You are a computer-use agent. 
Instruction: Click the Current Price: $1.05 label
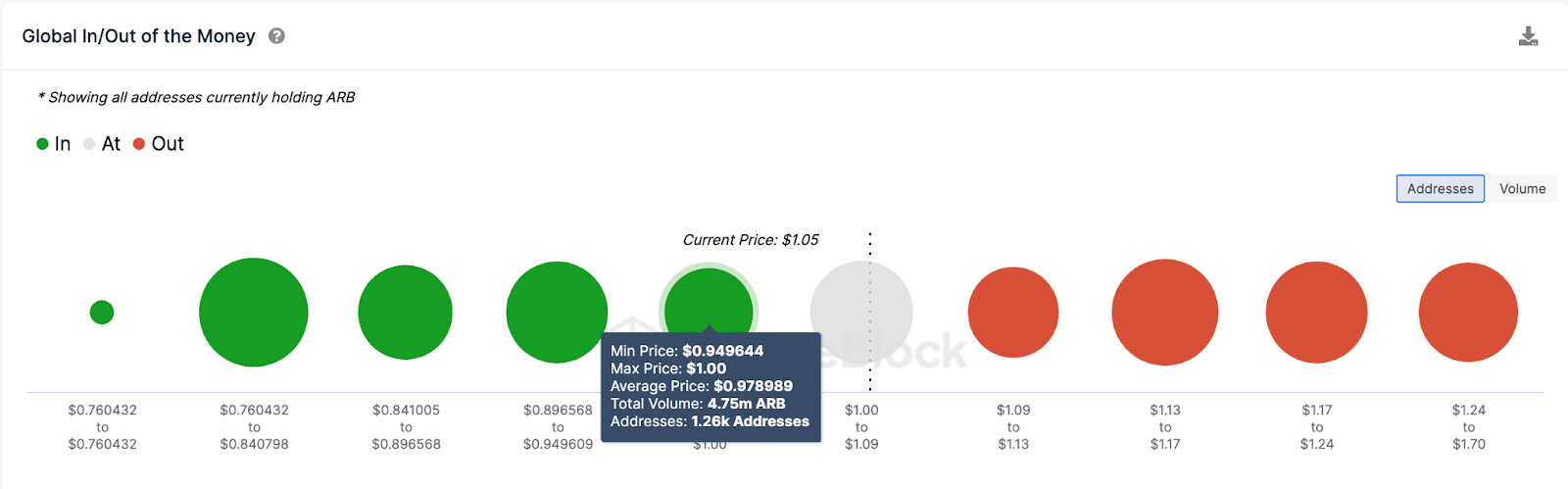[x=751, y=240]
